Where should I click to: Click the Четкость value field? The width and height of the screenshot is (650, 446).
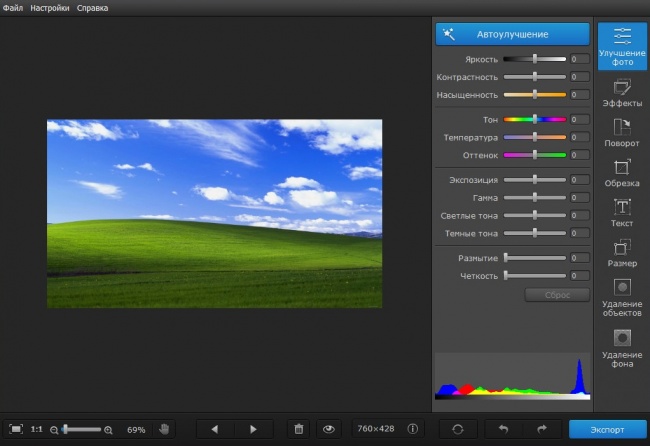pyautogui.click(x=580, y=276)
